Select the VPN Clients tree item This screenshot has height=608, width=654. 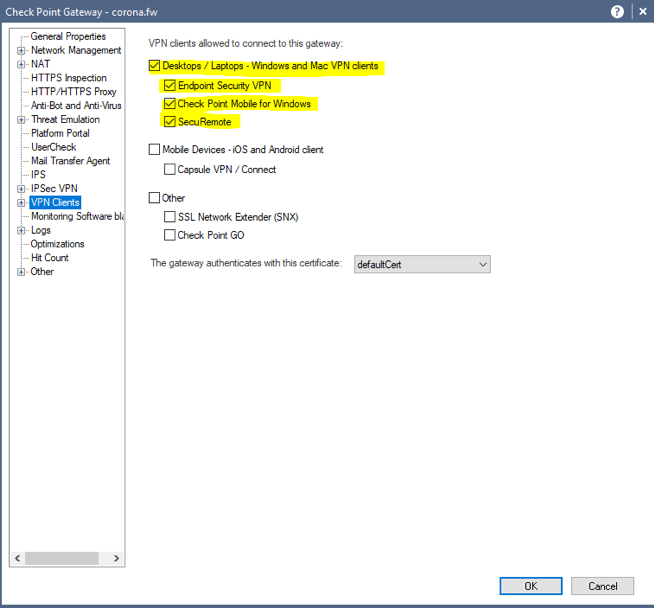click(x=55, y=202)
